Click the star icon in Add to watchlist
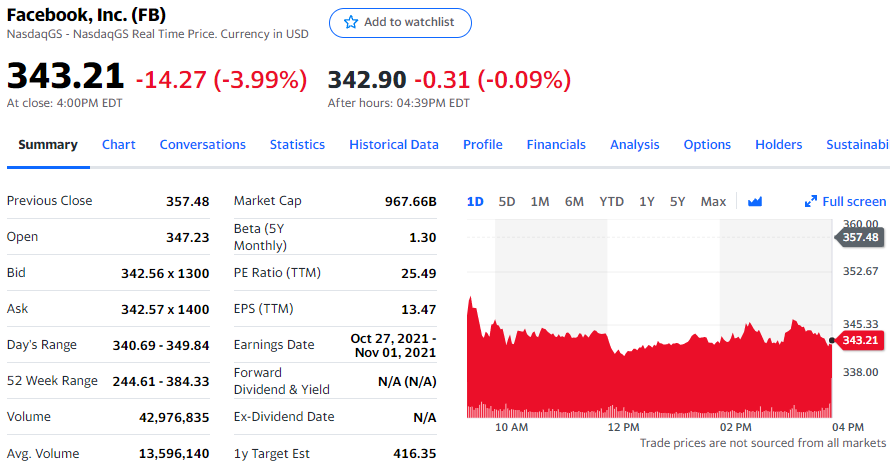The image size is (890, 466). click(x=351, y=22)
